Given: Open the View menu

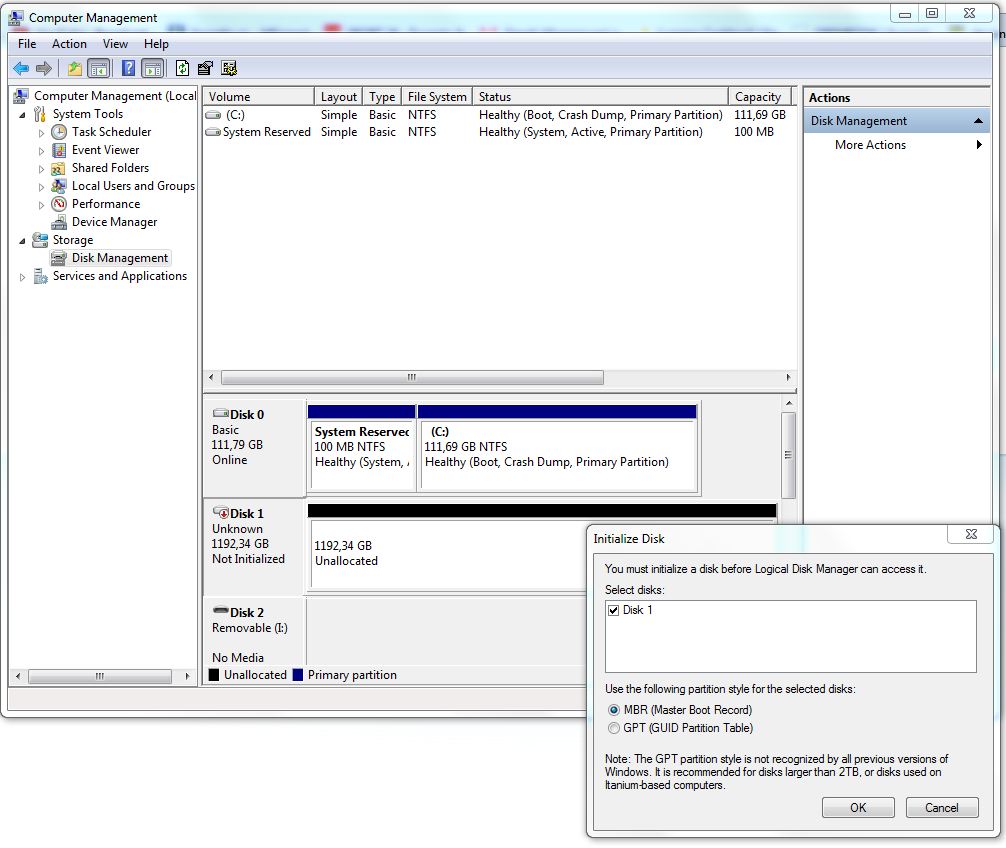Looking at the screenshot, I should click(x=115, y=44).
